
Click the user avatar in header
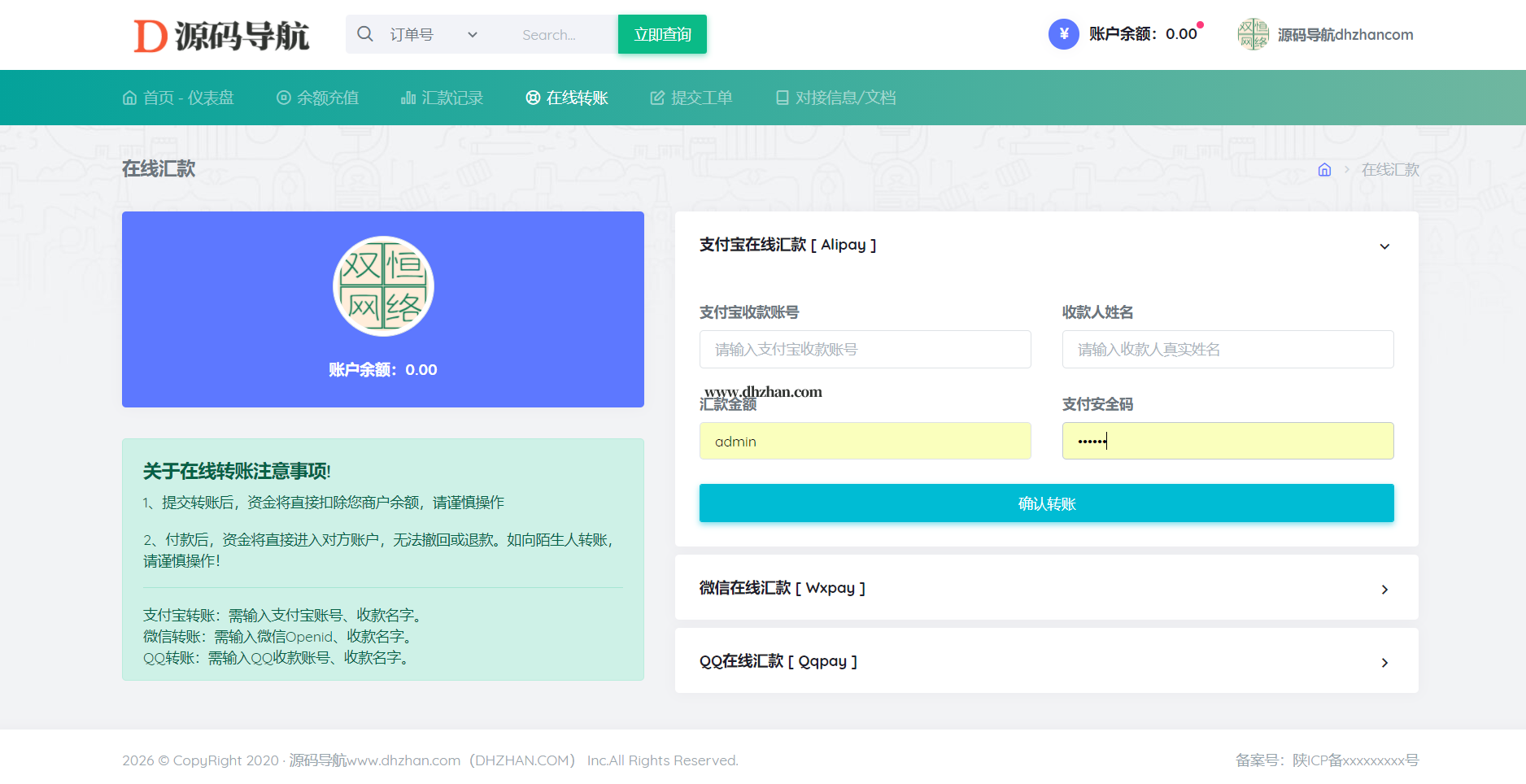click(x=1253, y=34)
